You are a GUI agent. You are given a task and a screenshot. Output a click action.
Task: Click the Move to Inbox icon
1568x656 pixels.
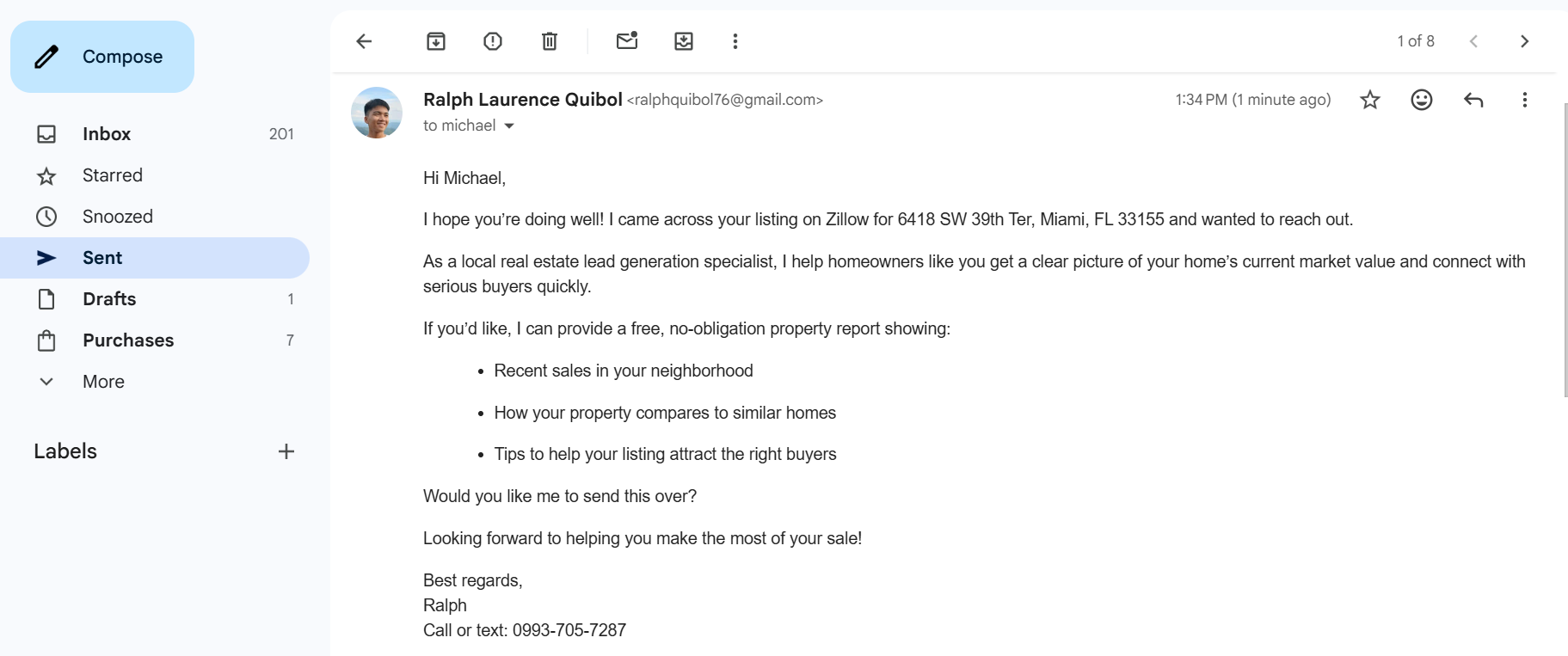click(x=684, y=41)
